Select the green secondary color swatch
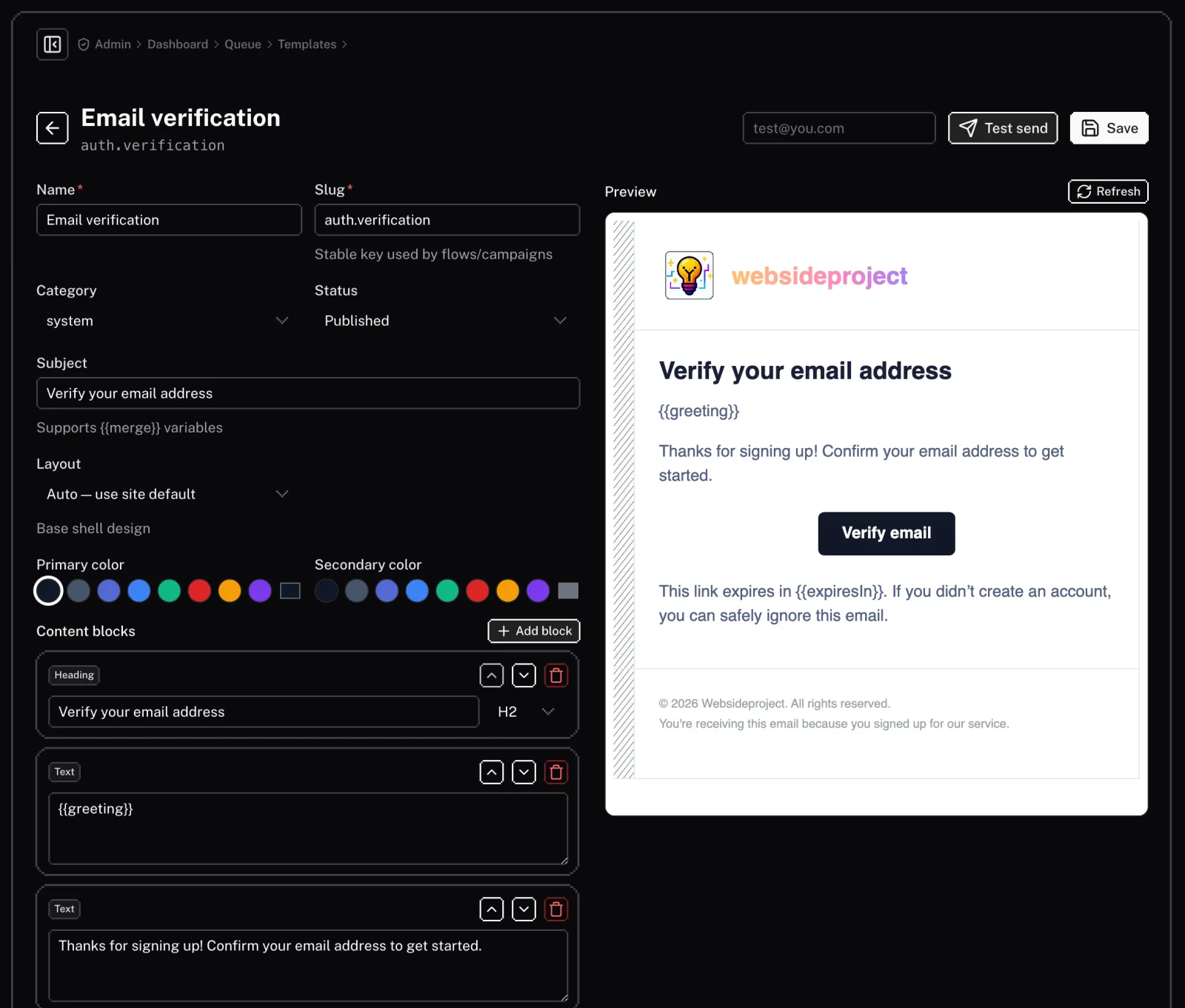1185x1008 pixels. (x=447, y=591)
